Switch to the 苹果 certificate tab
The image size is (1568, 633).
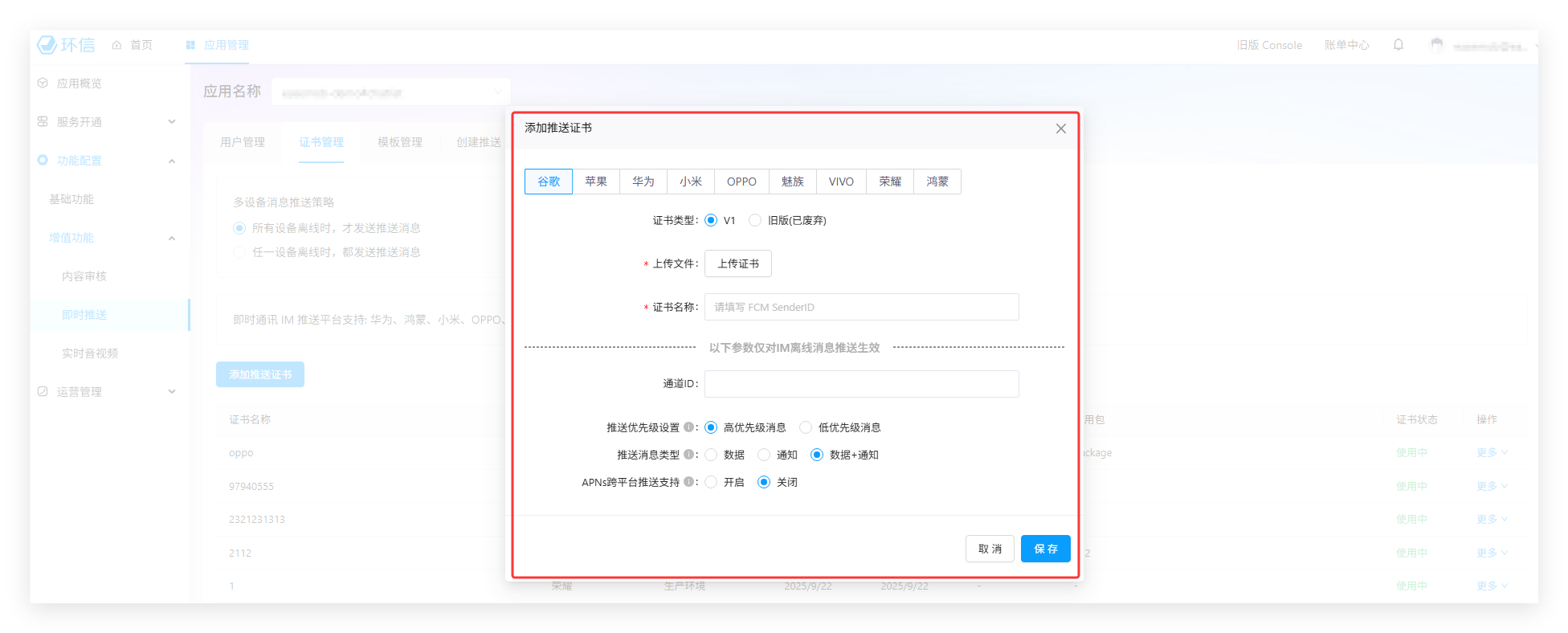click(595, 182)
